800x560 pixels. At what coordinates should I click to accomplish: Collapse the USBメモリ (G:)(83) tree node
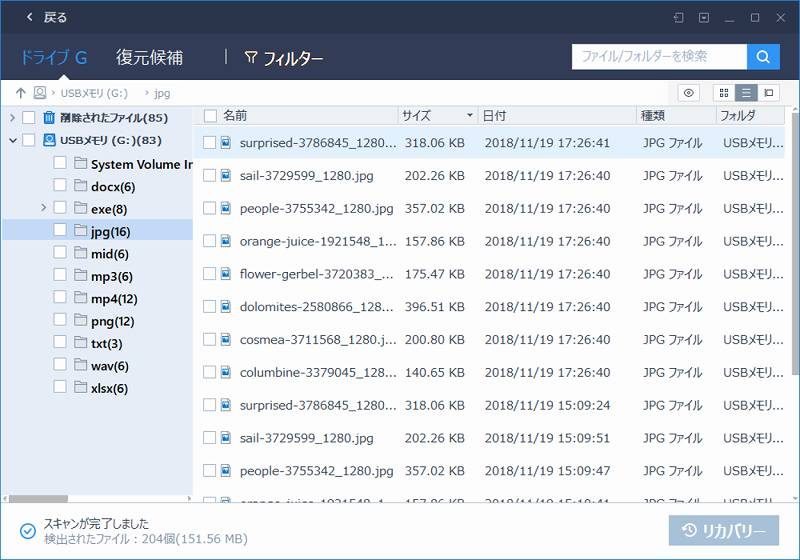pos(12,141)
